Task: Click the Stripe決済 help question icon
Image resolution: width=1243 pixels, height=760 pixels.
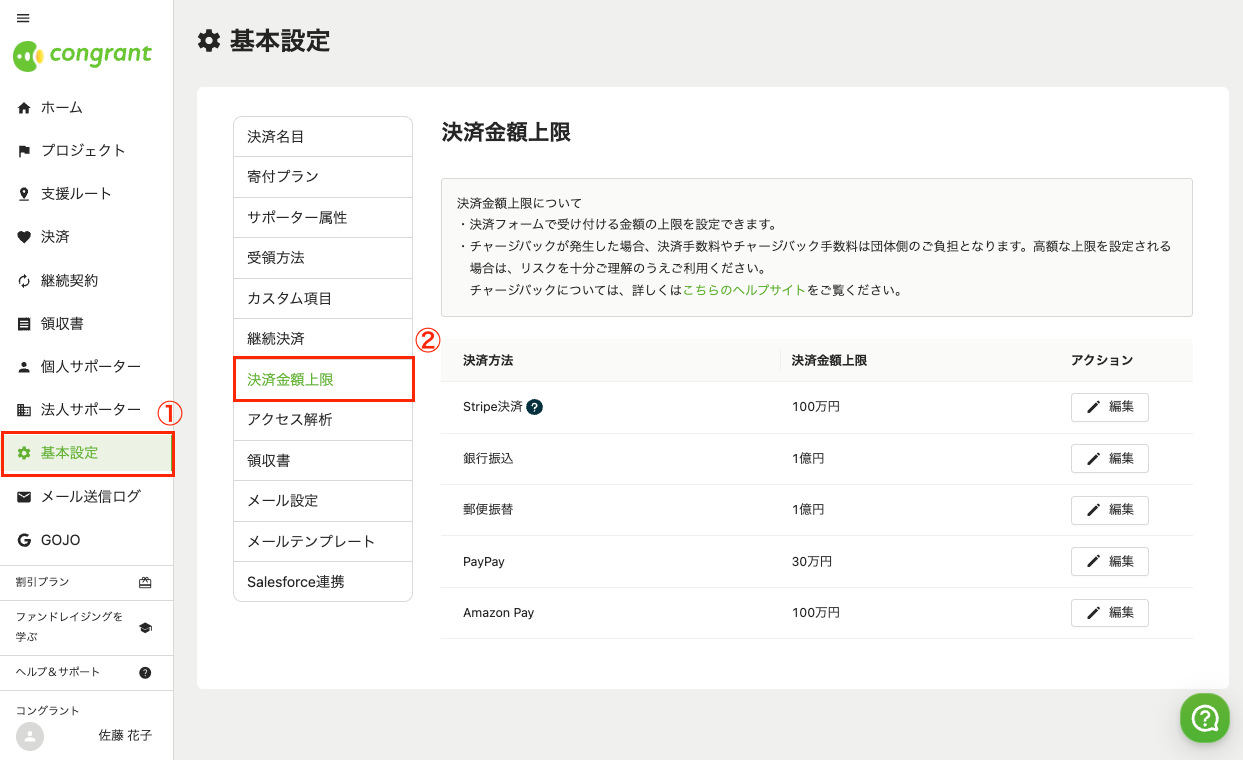Action: pos(535,407)
